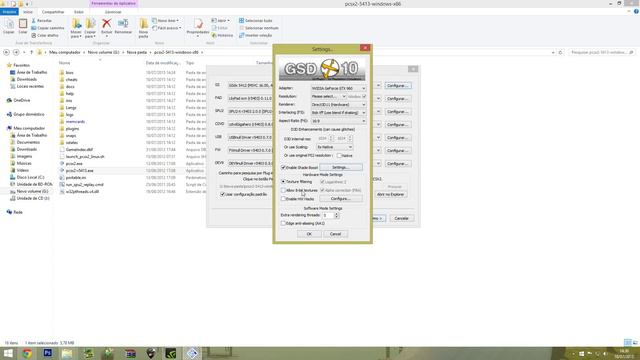
Task: Expand the Fácil acesso dropdown in ribbon
Action: point(167,28)
